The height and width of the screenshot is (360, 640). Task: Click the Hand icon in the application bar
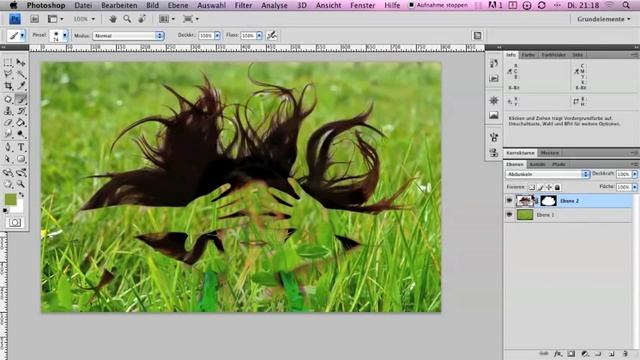[113, 19]
